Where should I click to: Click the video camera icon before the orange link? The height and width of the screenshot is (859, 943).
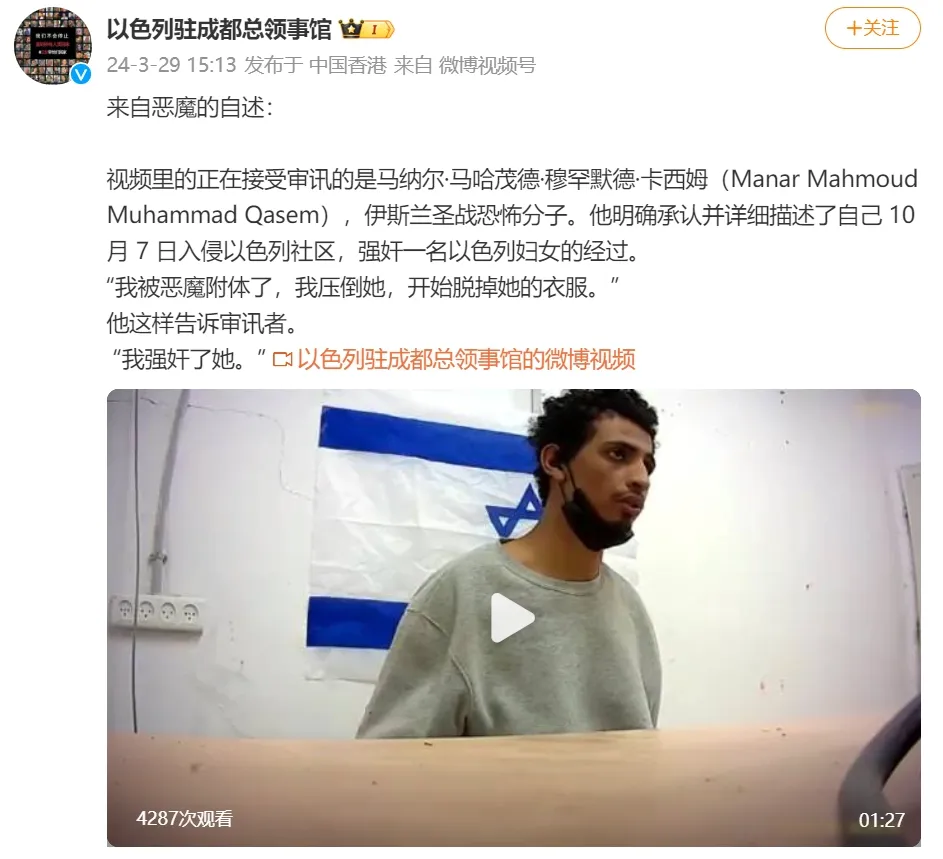282,359
